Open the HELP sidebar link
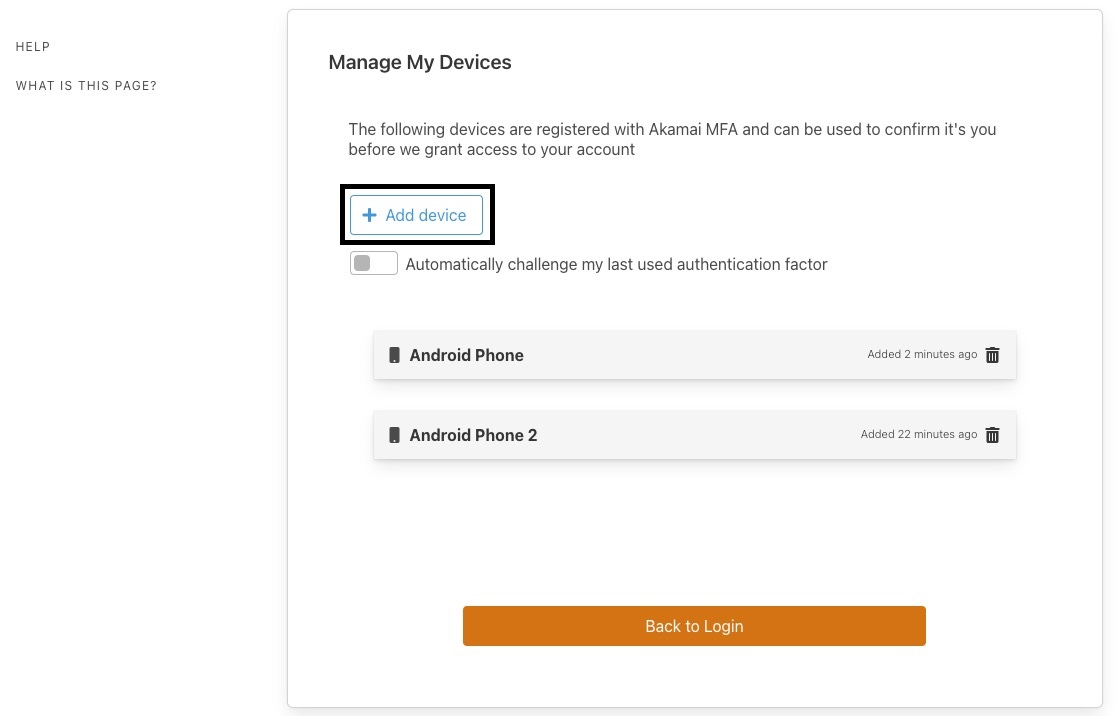 (x=33, y=47)
